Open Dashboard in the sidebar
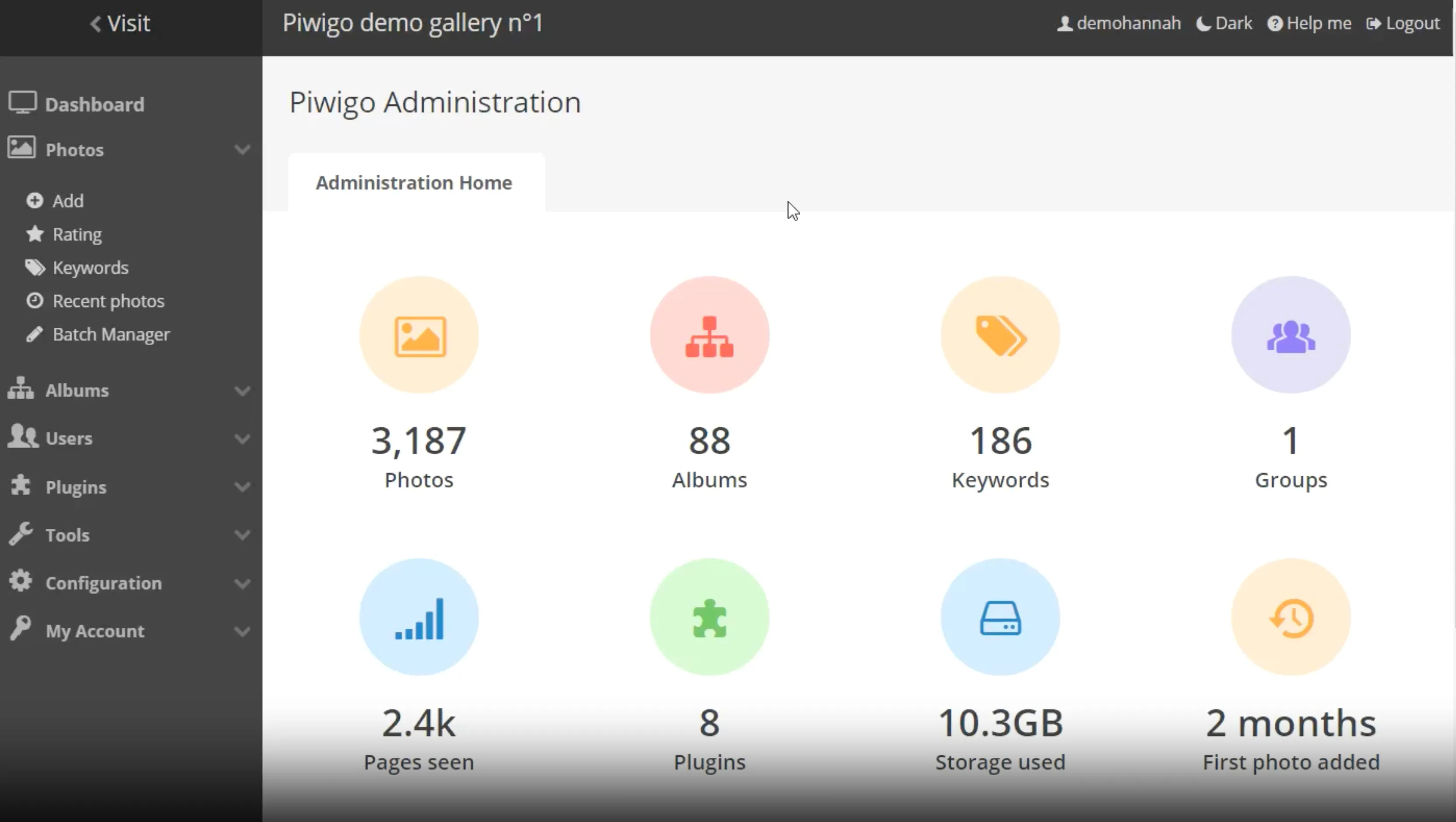The width and height of the screenshot is (1456, 822). click(95, 105)
